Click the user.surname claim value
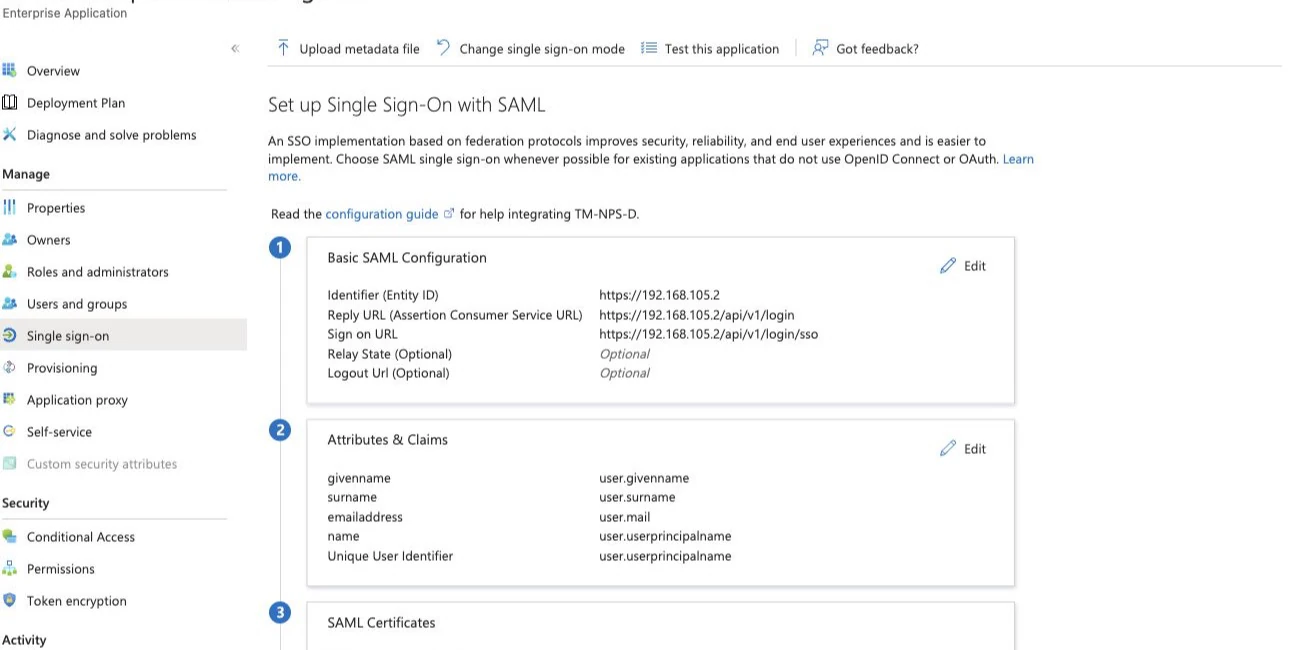 [638, 497]
